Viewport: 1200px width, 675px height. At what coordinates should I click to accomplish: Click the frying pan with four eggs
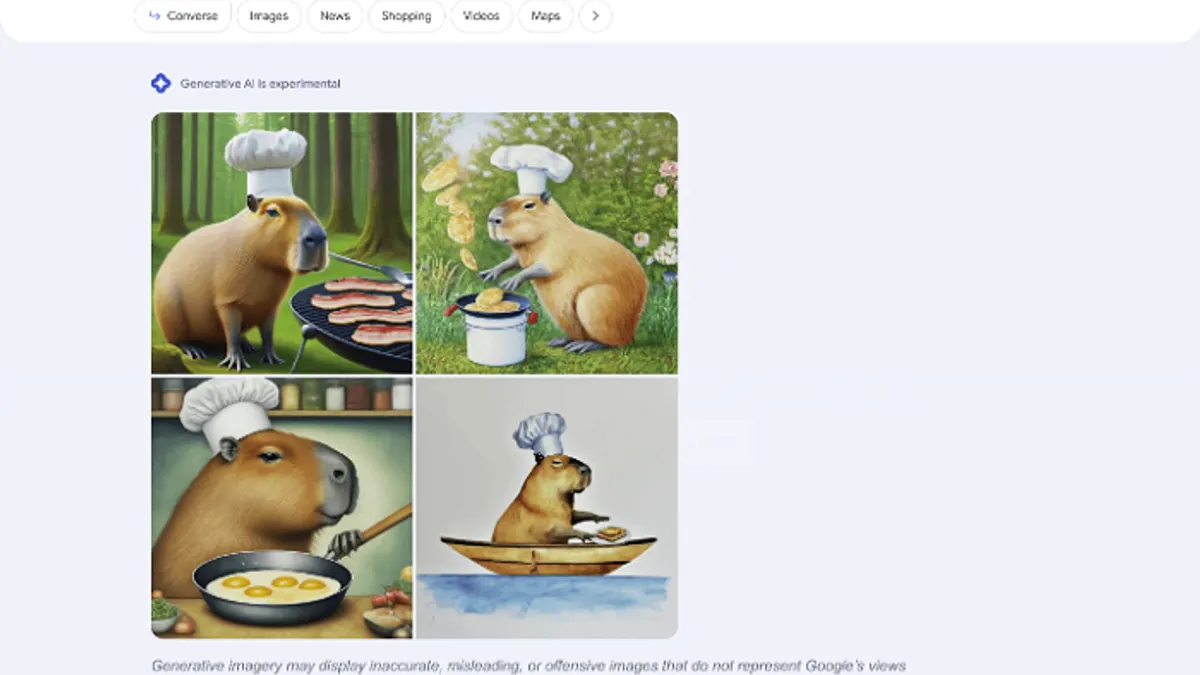click(x=272, y=587)
